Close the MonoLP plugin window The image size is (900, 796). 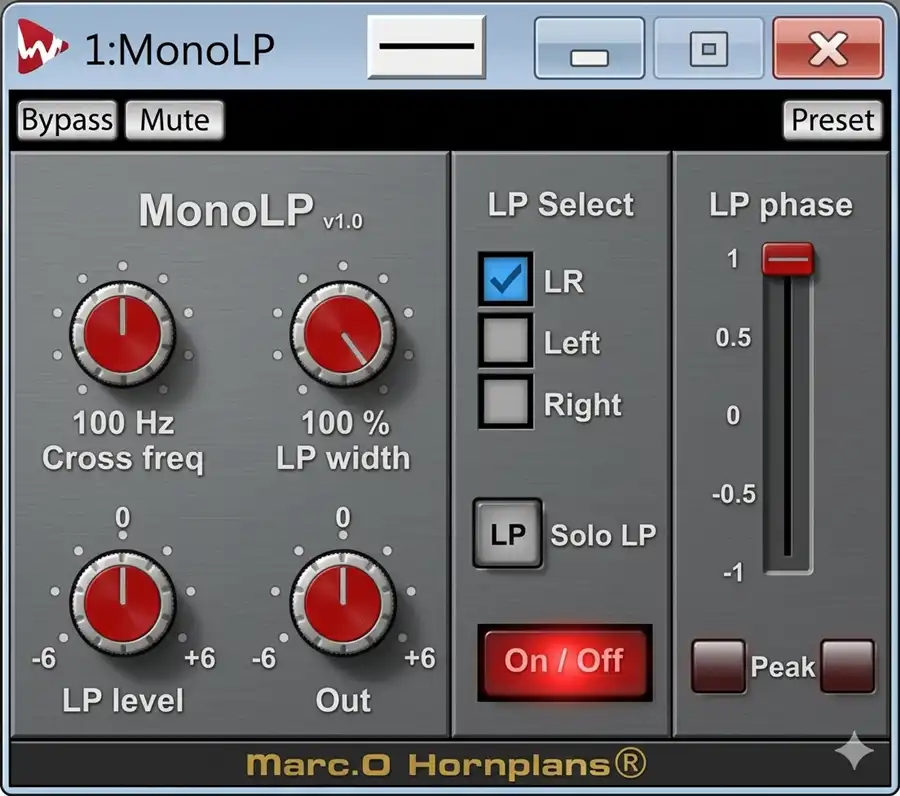click(828, 48)
